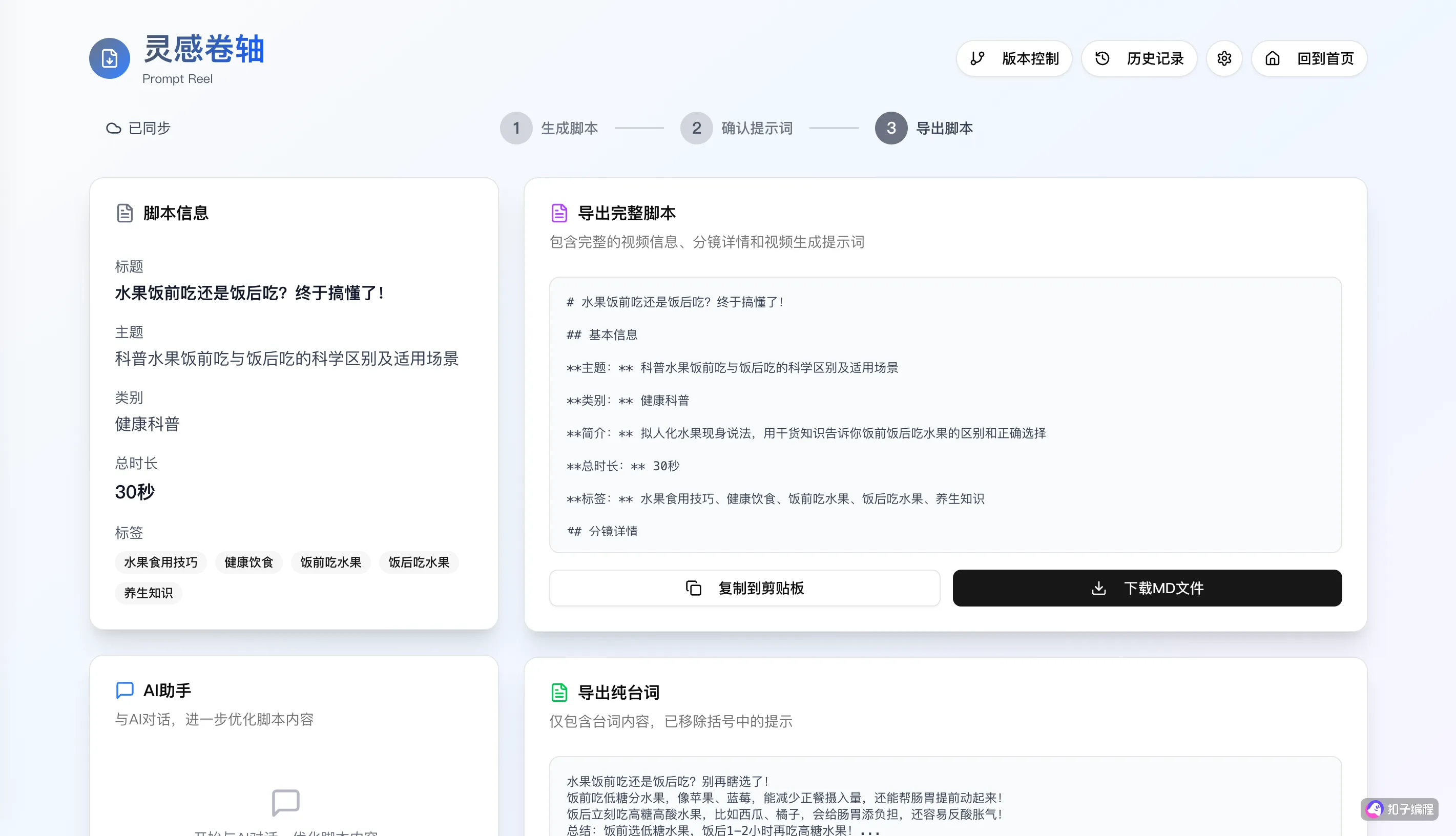
Task: Click the 养生知识 tag chip
Action: coord(148,593)
